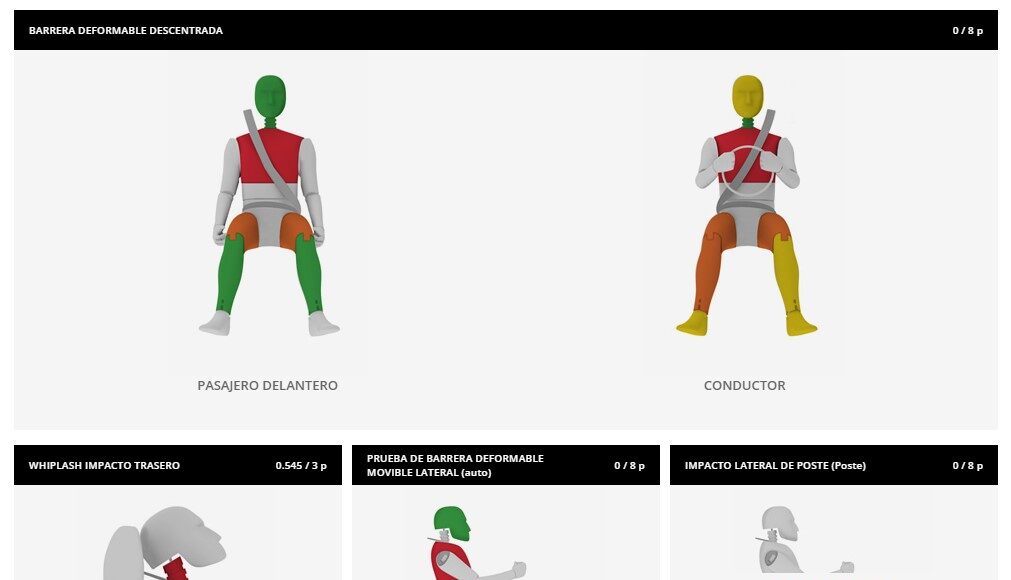The image size is (1011, 580).
Task: Click the driver dummy's steering wheel
Action: (x=747, y=171)
